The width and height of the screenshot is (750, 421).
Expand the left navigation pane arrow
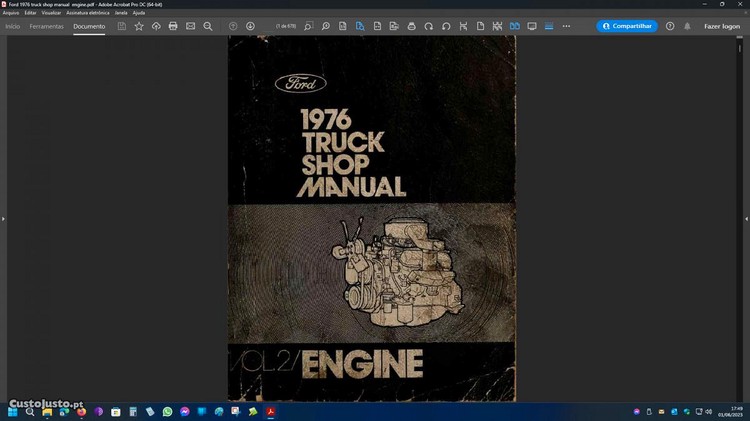coord(3,218)
